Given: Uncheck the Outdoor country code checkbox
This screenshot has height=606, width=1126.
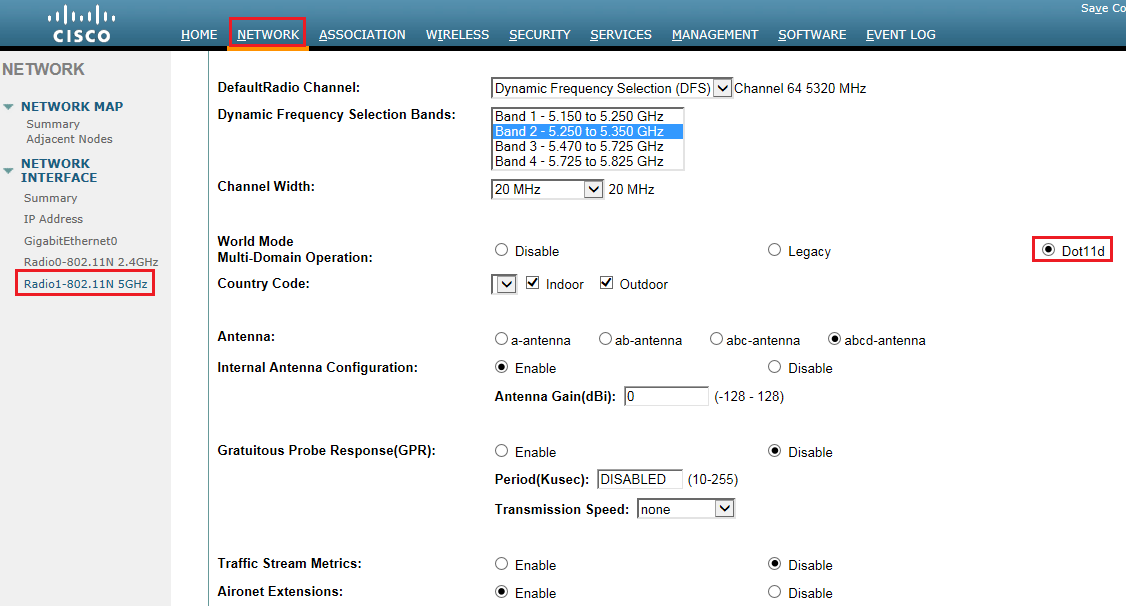Looking at the screenshot, I should [606, 282].
